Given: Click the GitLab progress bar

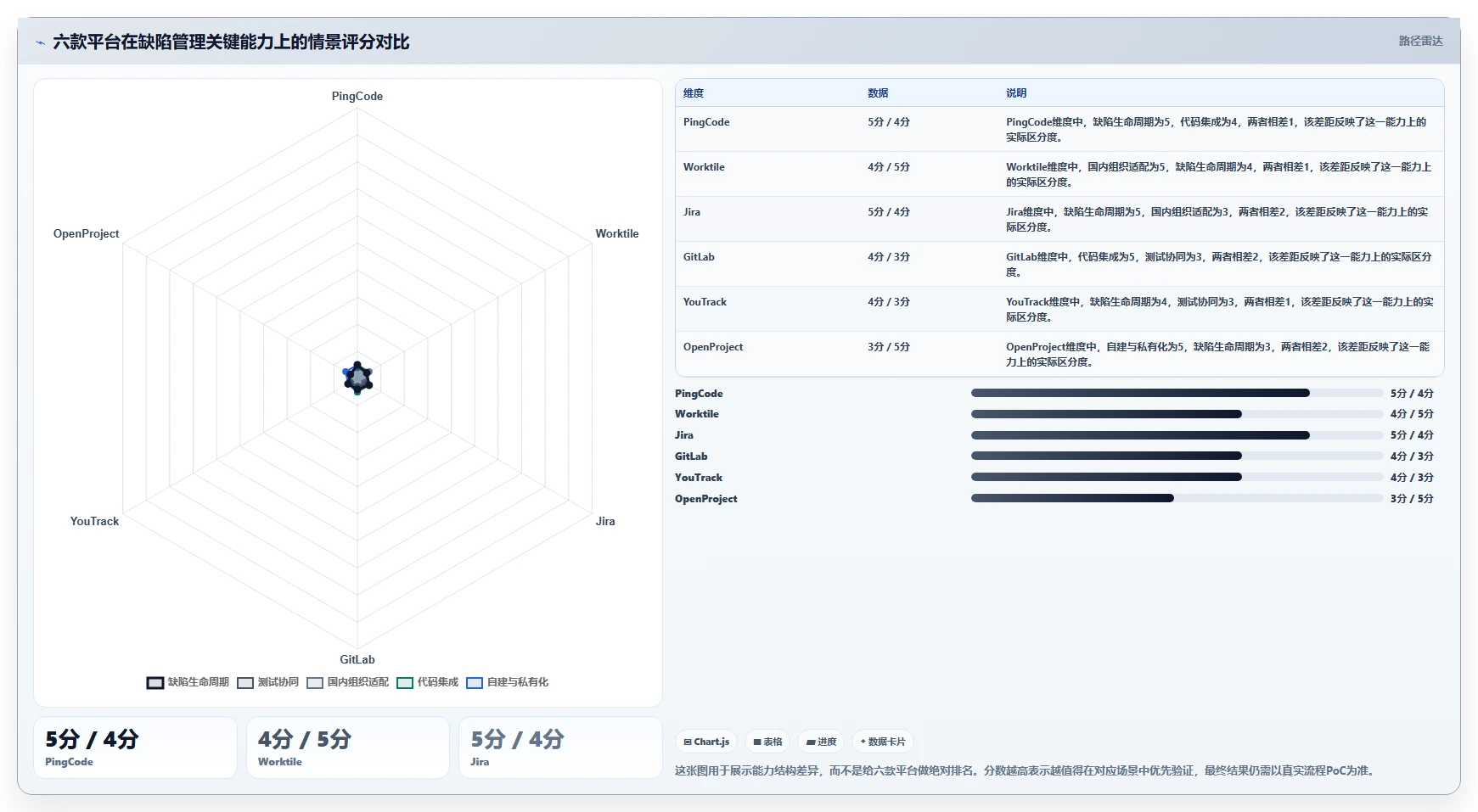Looking at the screenshot, I should click(x=1177, y=456).
